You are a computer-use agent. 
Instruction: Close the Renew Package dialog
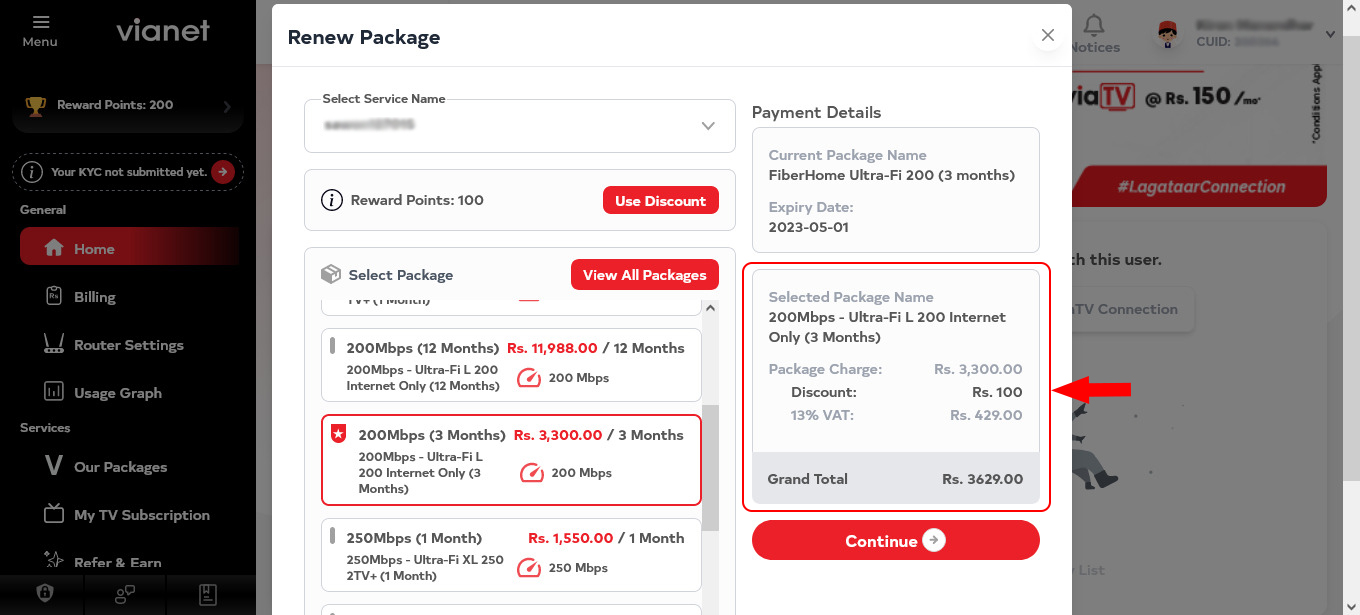tap(1047, 35)
